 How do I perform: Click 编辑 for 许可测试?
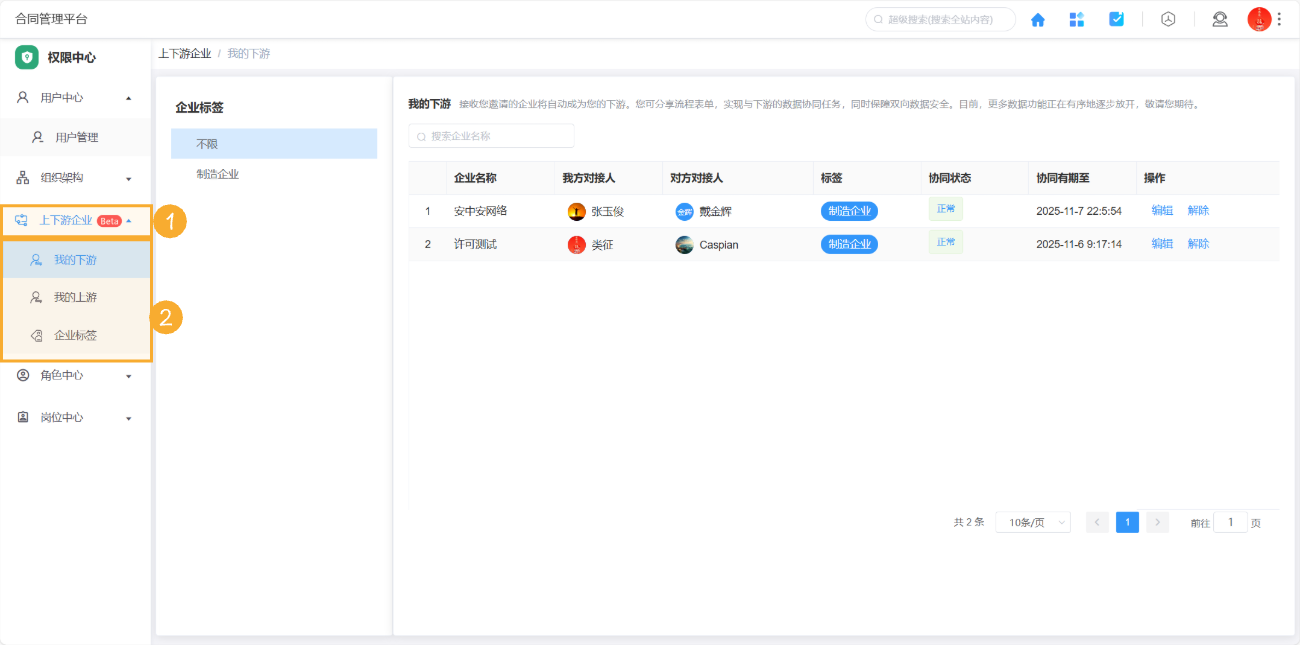1161,243
